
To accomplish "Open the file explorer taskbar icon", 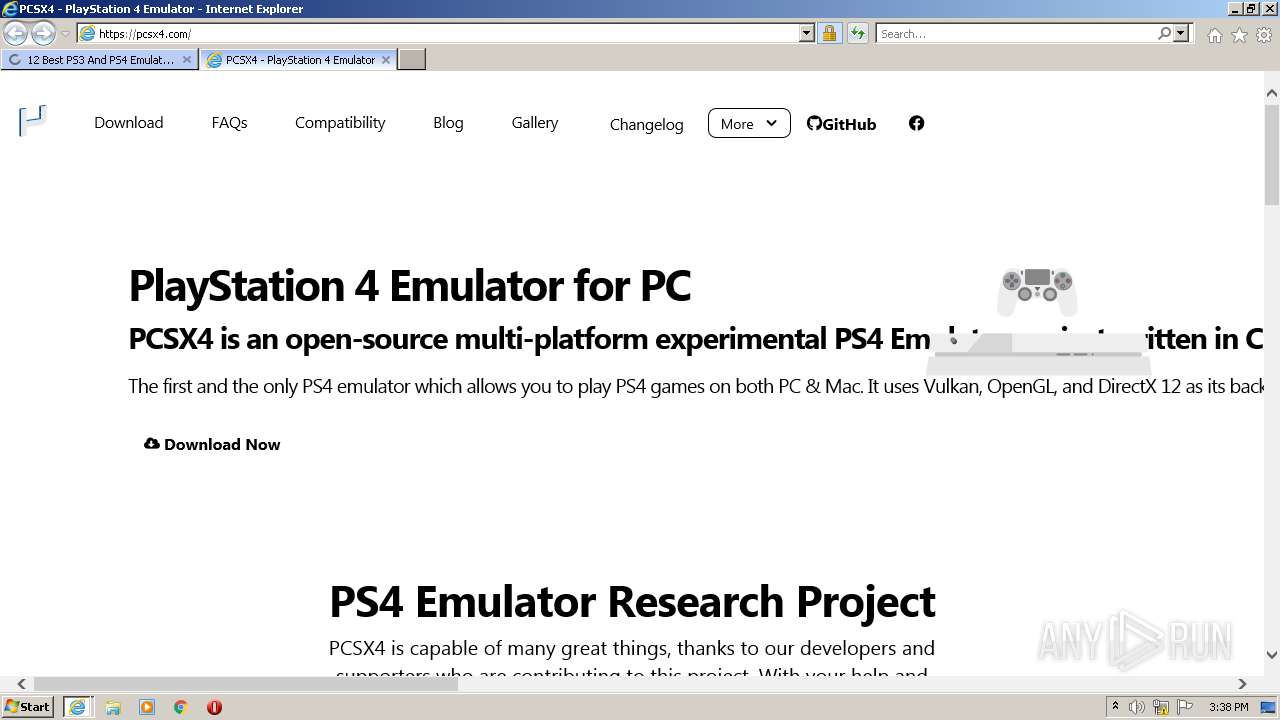I will 113,707.
